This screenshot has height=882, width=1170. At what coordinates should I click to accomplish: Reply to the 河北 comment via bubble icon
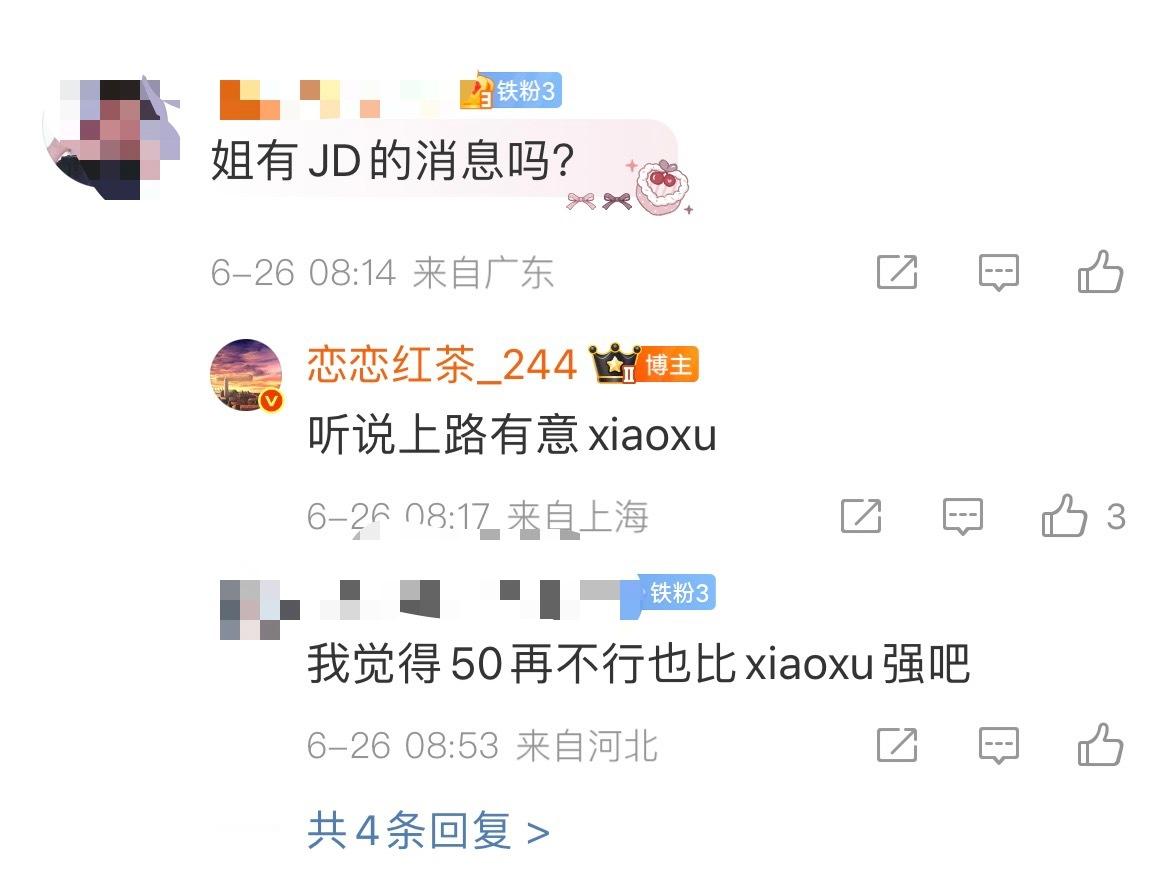[998, 745]
